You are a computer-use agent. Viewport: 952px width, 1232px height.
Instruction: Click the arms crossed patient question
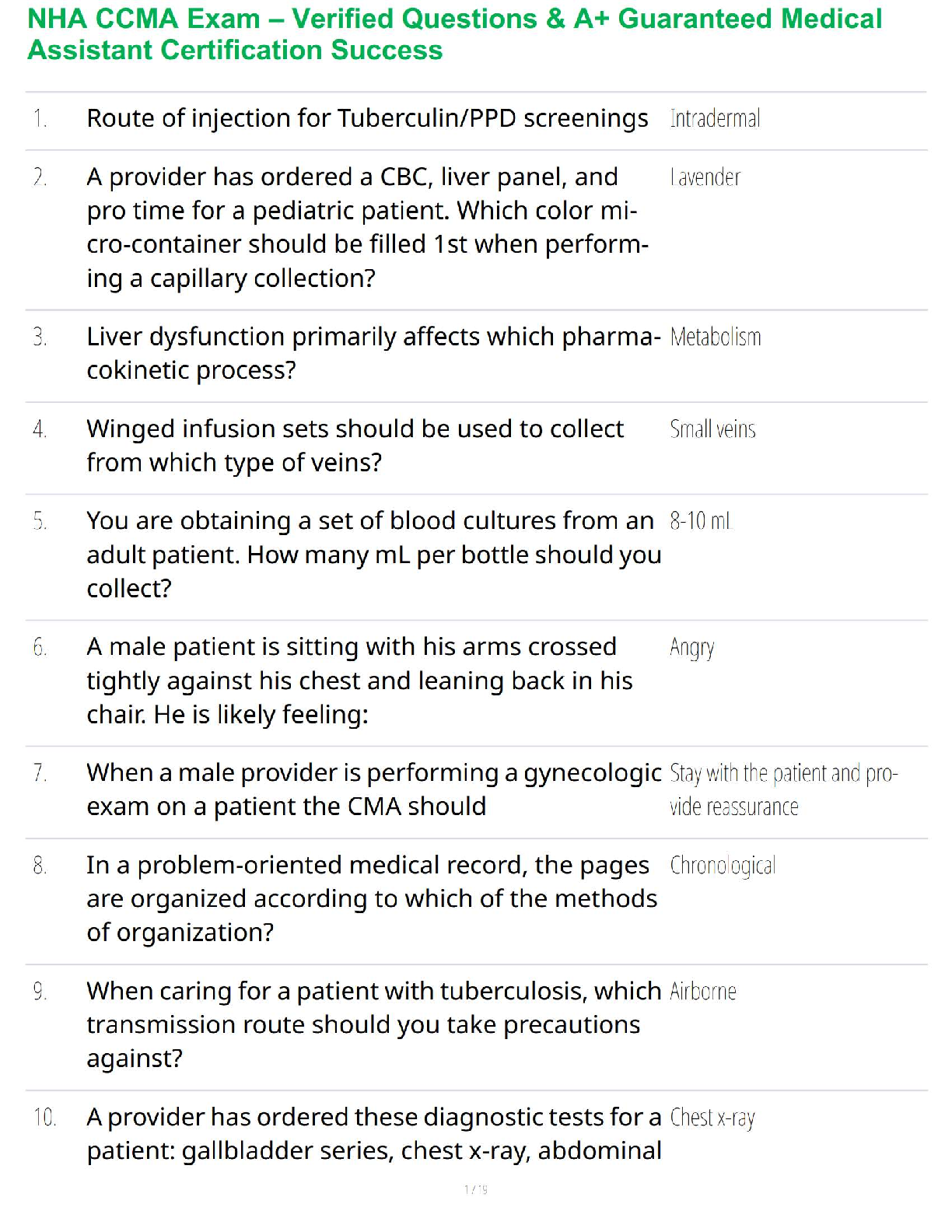pyautogui.click(x=359, y=681)
